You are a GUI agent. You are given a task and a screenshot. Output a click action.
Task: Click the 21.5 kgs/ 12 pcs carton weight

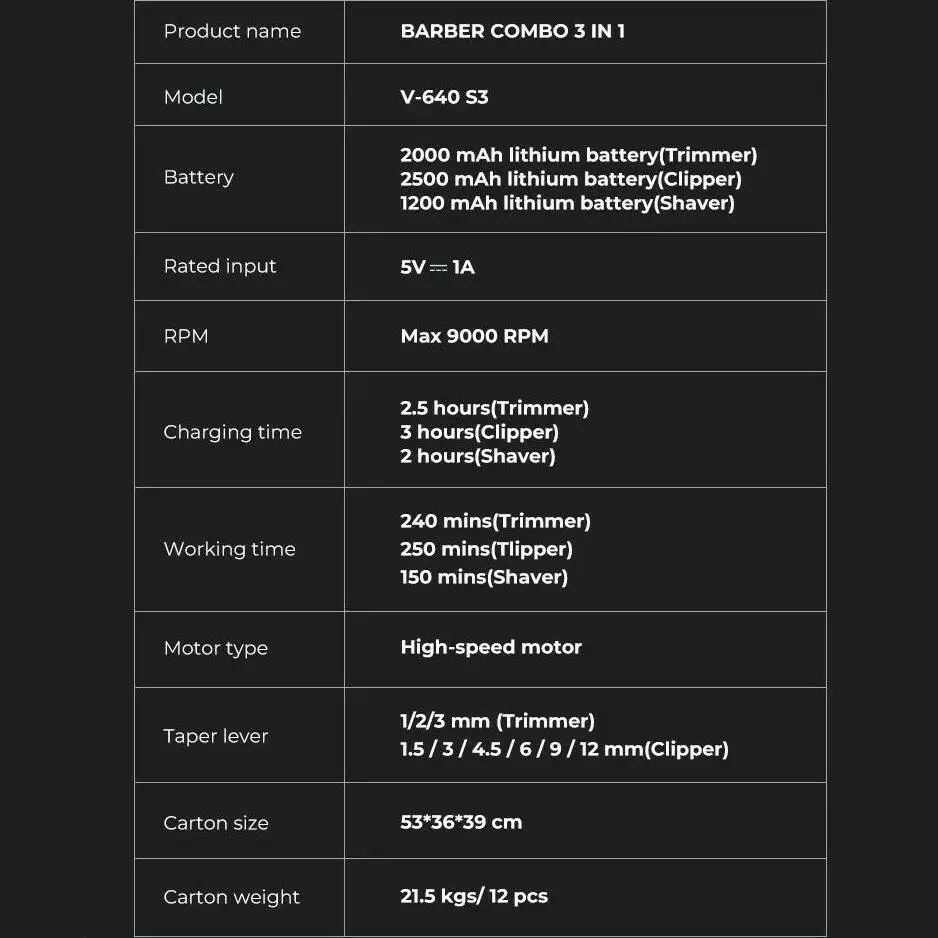[x=474, y=896]
